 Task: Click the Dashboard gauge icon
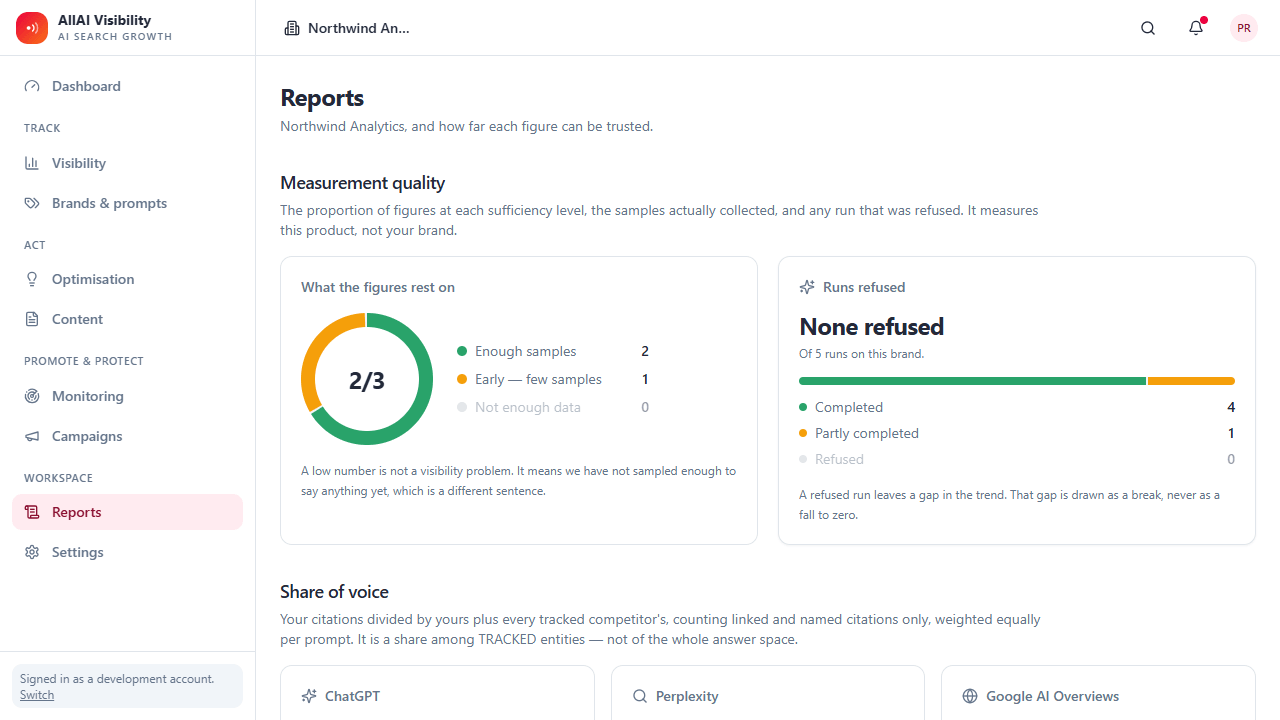(32, 86)
